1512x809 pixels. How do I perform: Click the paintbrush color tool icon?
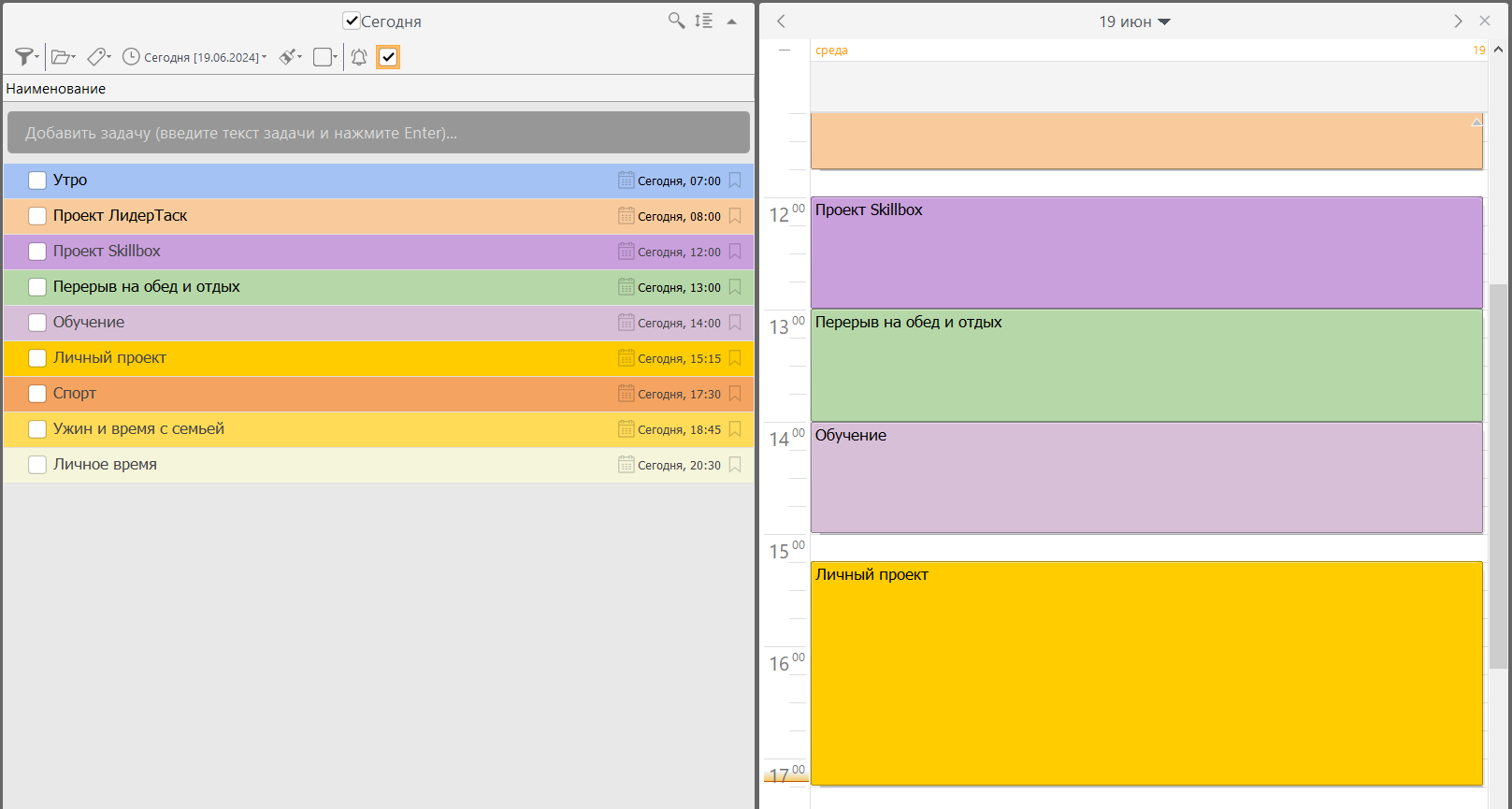coord(290,57)
